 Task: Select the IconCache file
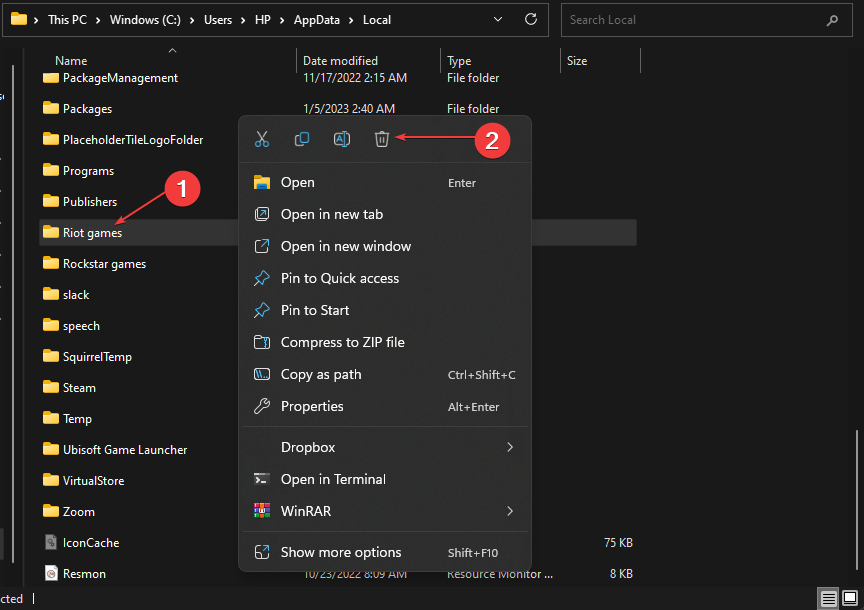pos(91,543)
